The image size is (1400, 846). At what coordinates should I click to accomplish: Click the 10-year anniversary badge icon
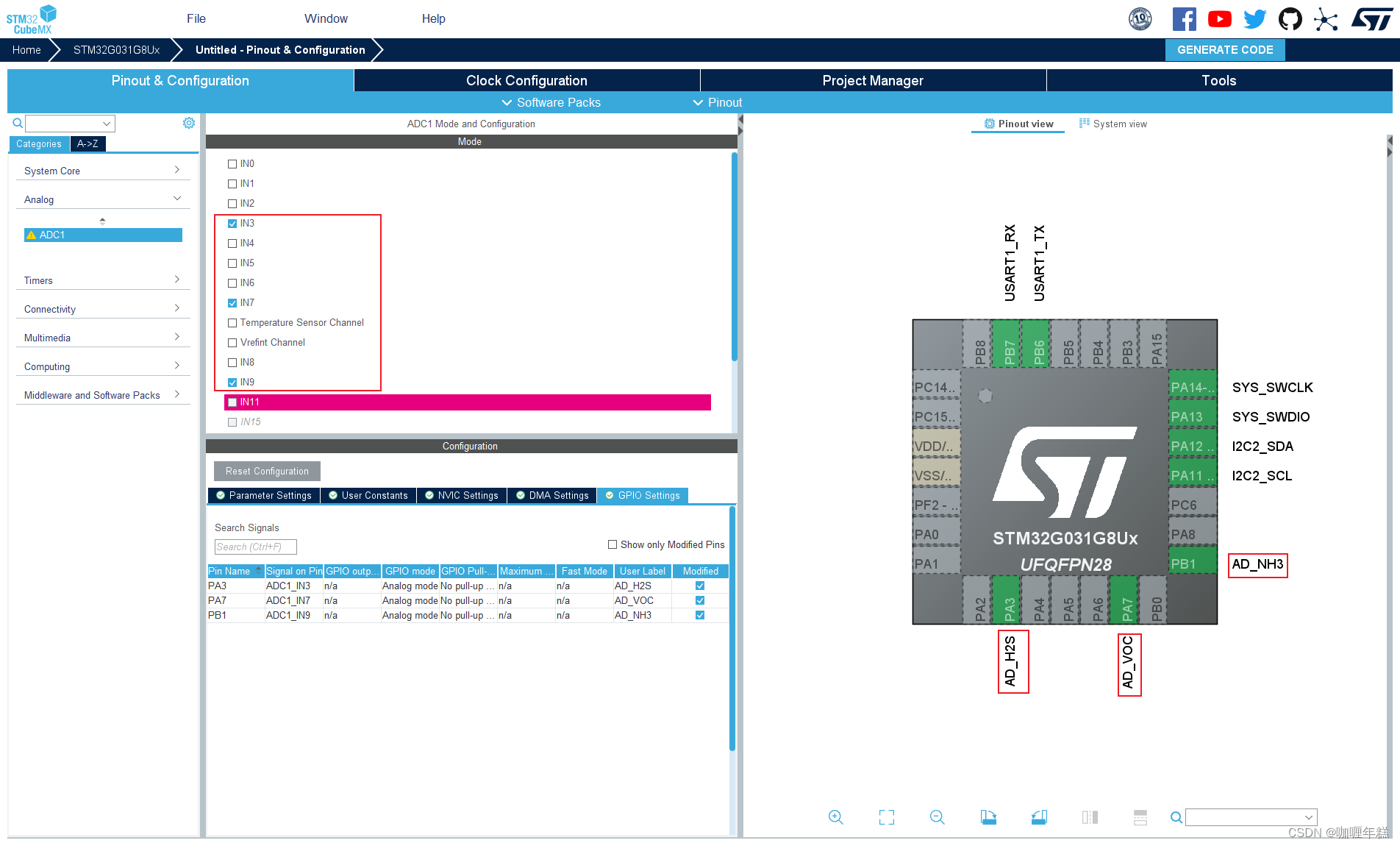[x=1140, y=19]
